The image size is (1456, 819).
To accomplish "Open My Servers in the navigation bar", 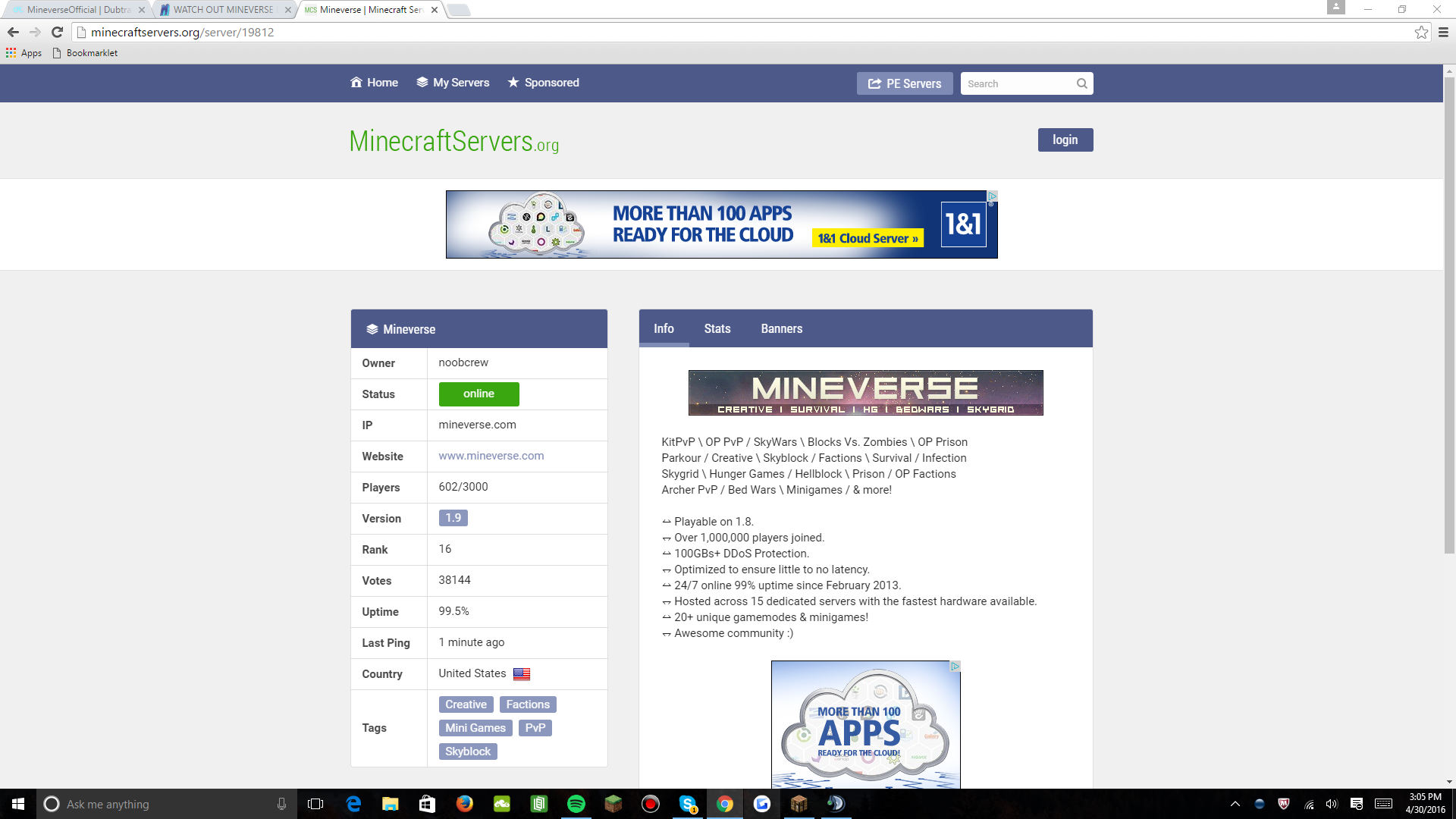I will click(x=453, y=83).
